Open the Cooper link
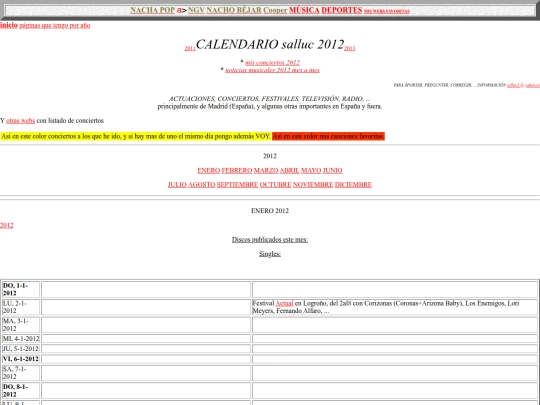This screenshot has width=540, height=405. pos(275,10)
